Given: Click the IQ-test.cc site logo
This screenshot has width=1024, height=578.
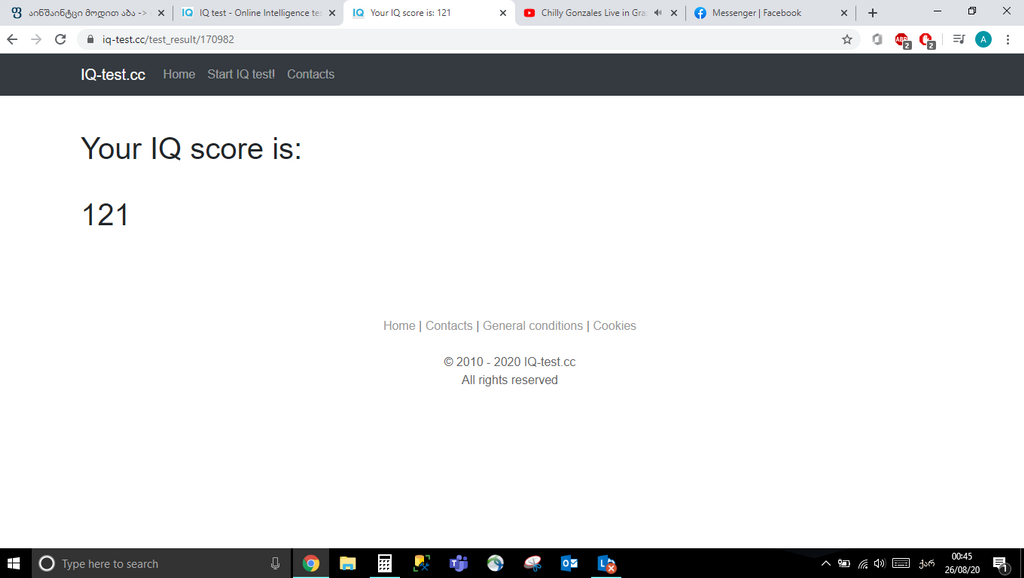Looking at the screenshot, I should (113, 74).
